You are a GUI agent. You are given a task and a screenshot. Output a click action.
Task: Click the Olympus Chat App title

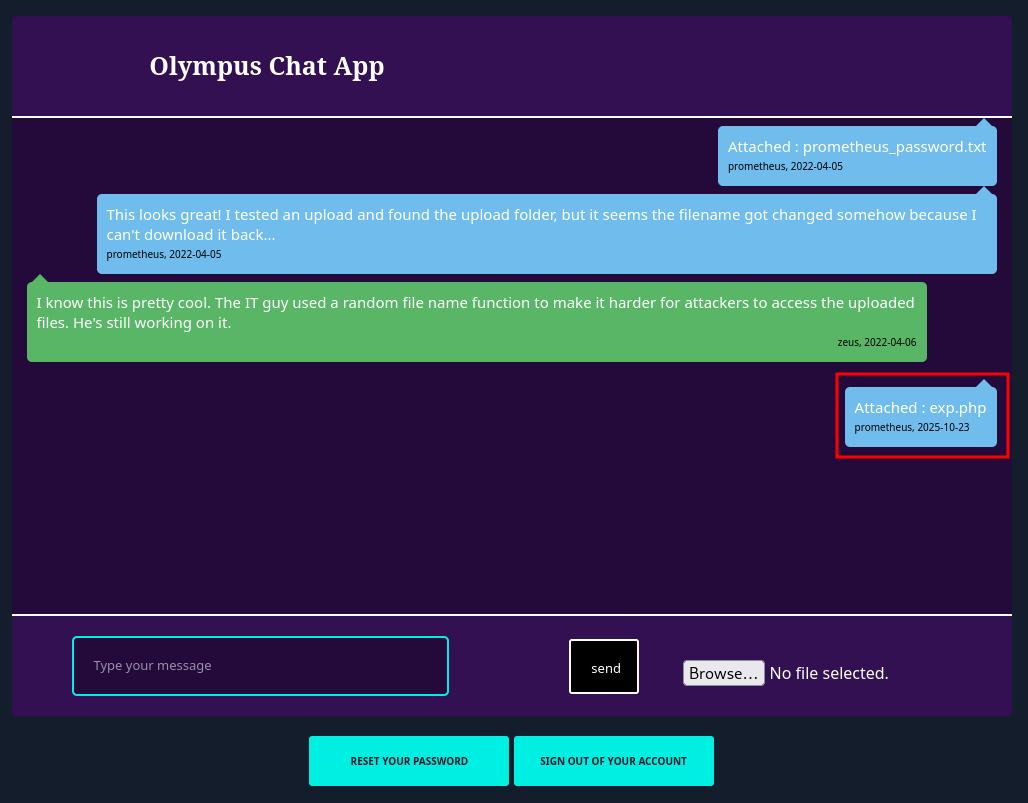click(267, 66)
